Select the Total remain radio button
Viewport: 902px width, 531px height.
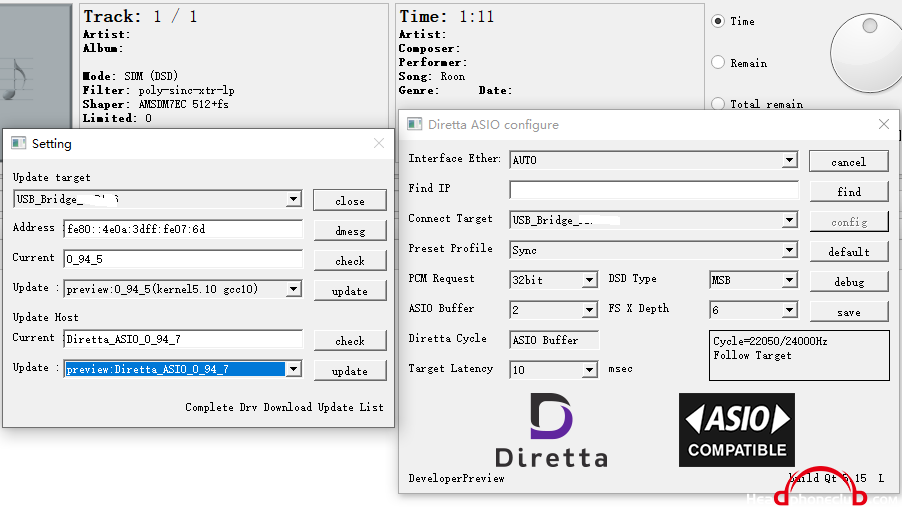[718, 104]
